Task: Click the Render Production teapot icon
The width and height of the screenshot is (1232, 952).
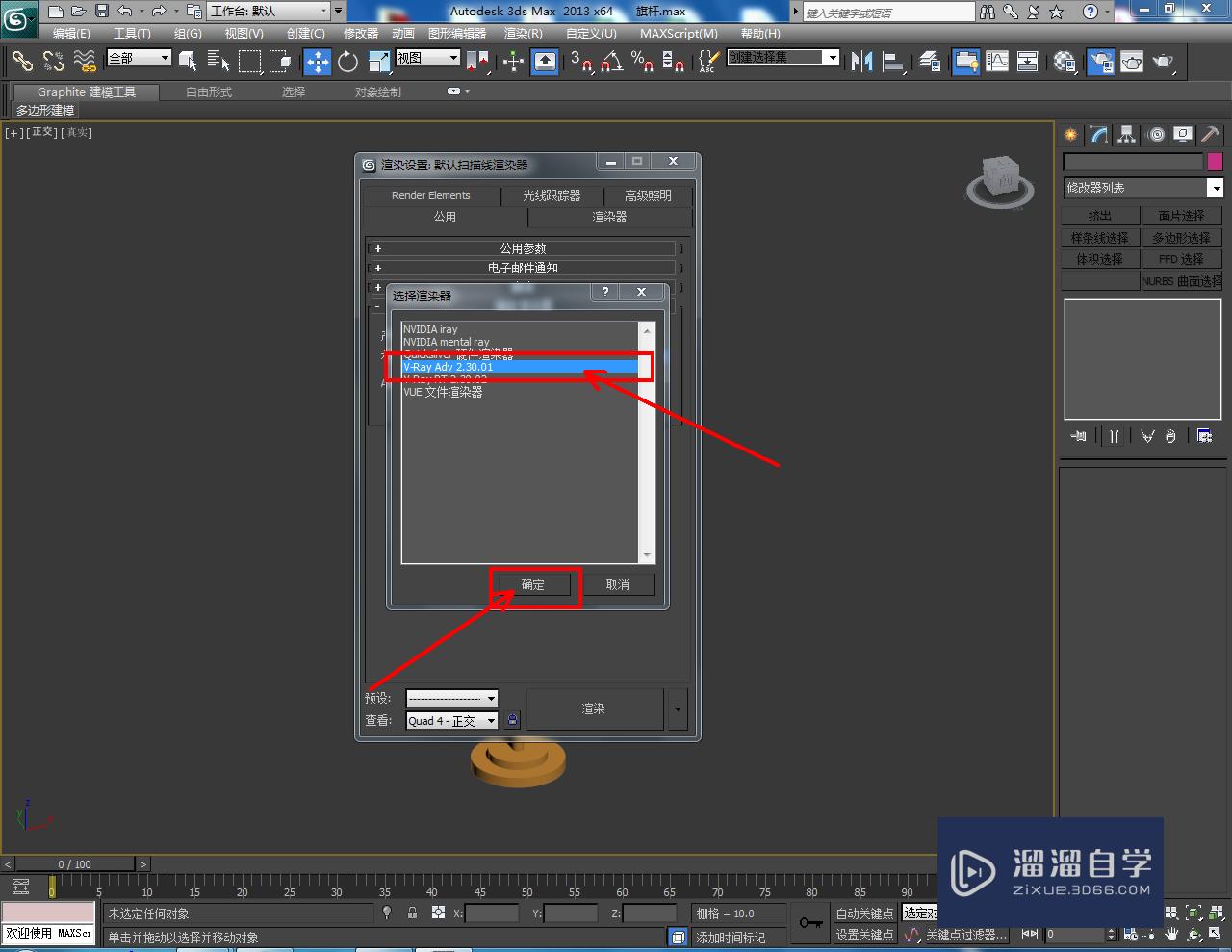Action: 1164,62
